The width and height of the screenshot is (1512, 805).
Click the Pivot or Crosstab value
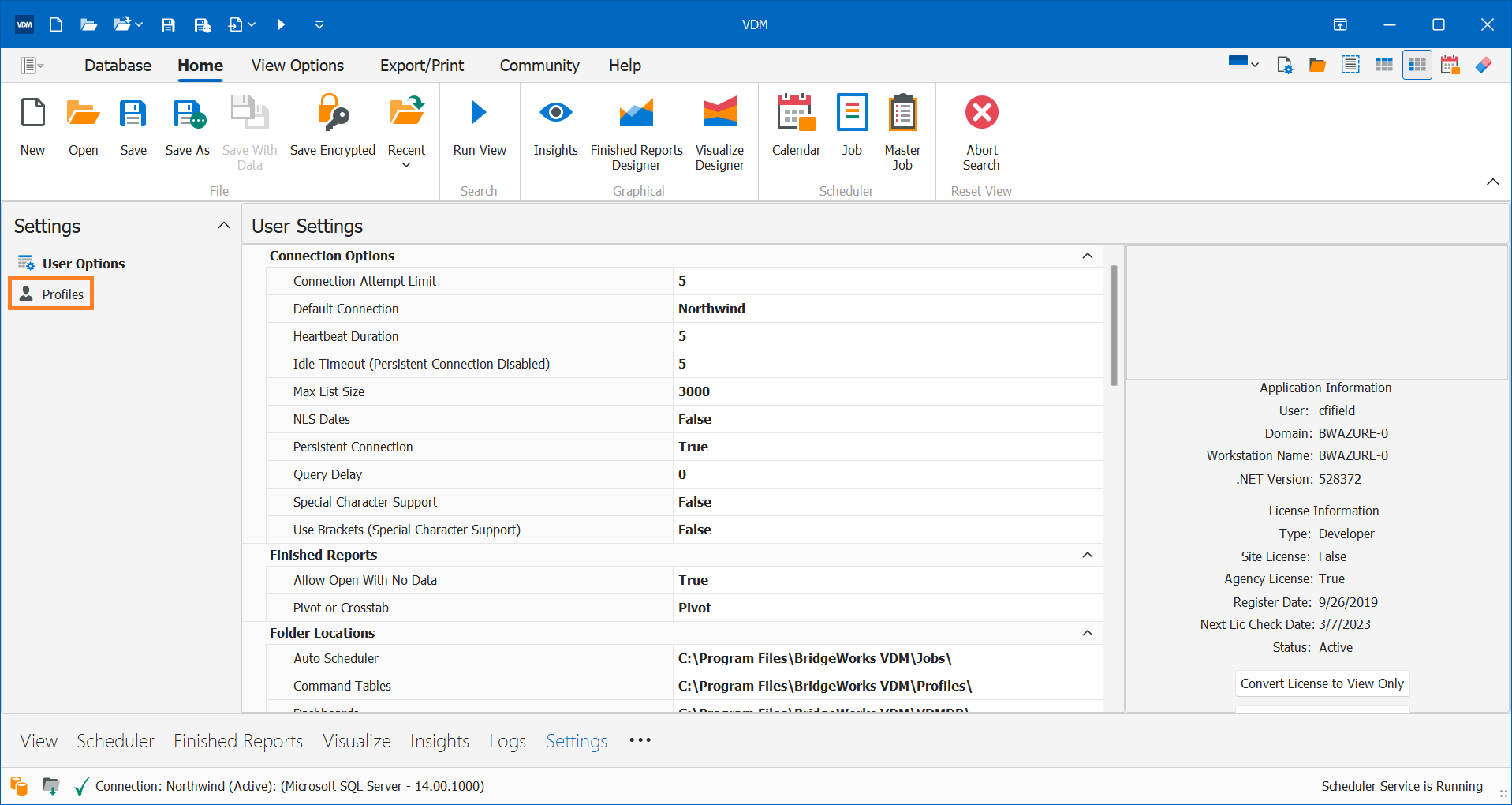point(887,608)
